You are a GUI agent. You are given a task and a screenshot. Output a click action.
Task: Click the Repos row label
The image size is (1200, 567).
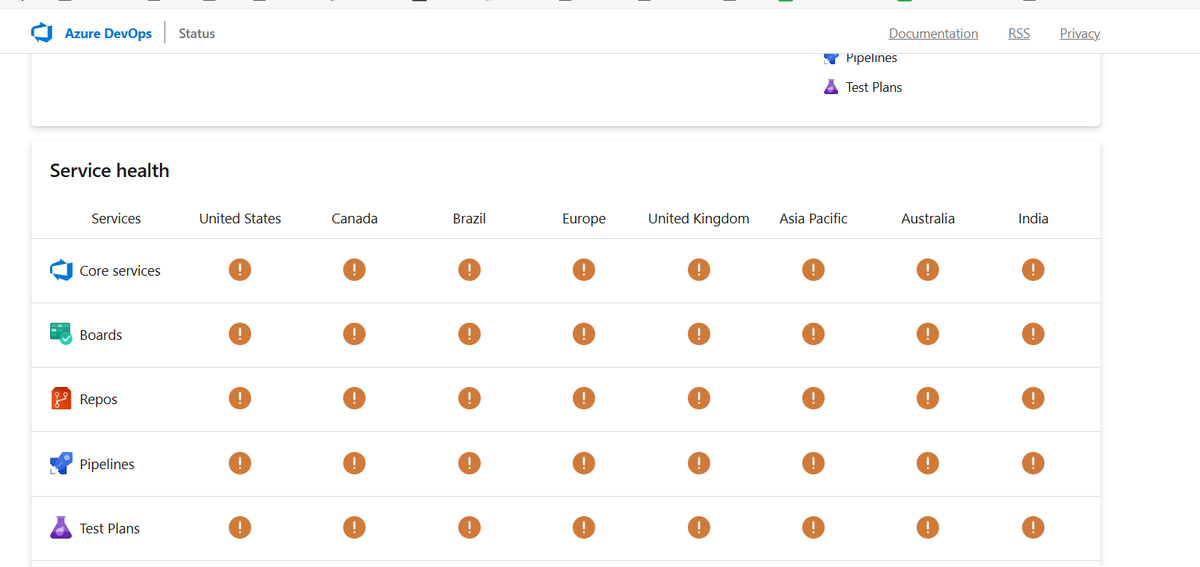pos(99,399)
